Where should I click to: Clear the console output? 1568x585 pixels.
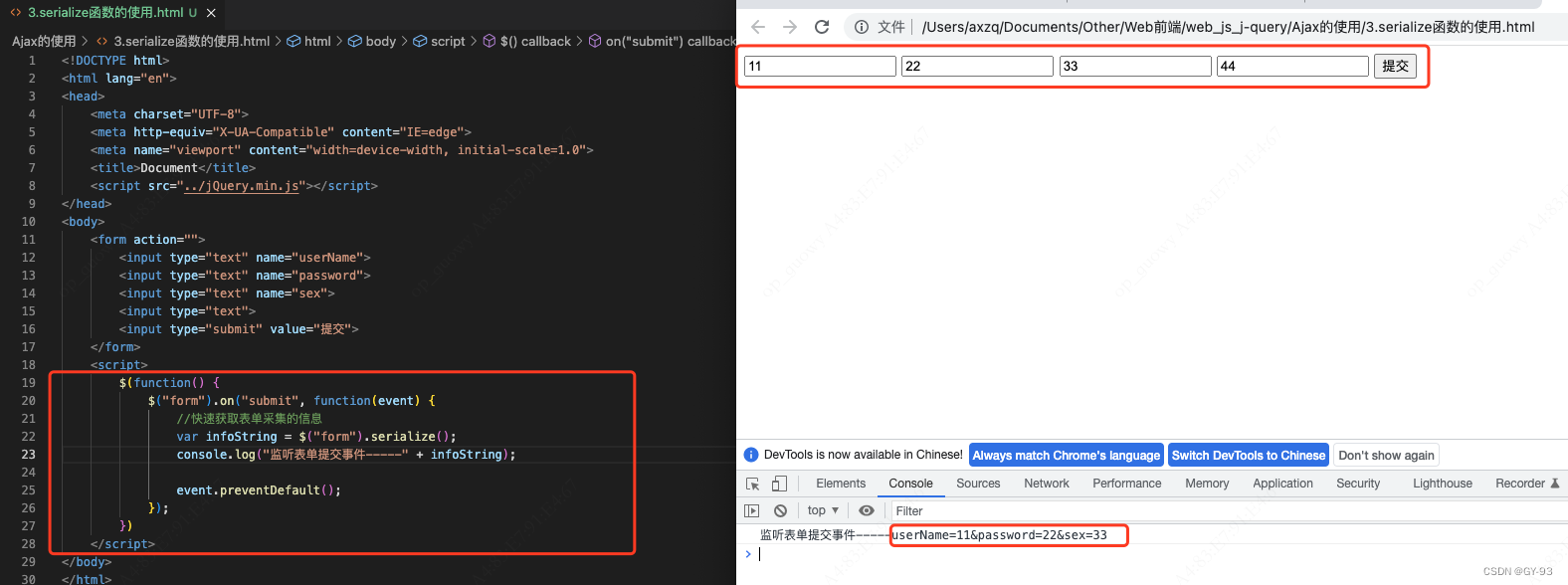[x=780, y=510]
